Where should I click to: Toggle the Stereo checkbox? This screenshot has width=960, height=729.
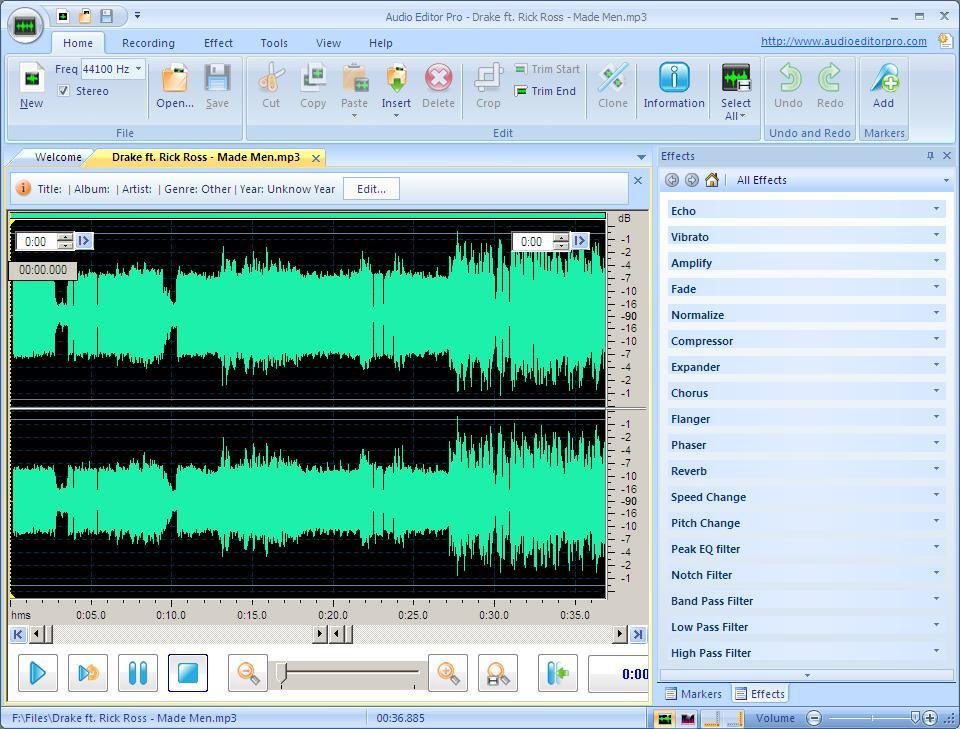(64, 91)
